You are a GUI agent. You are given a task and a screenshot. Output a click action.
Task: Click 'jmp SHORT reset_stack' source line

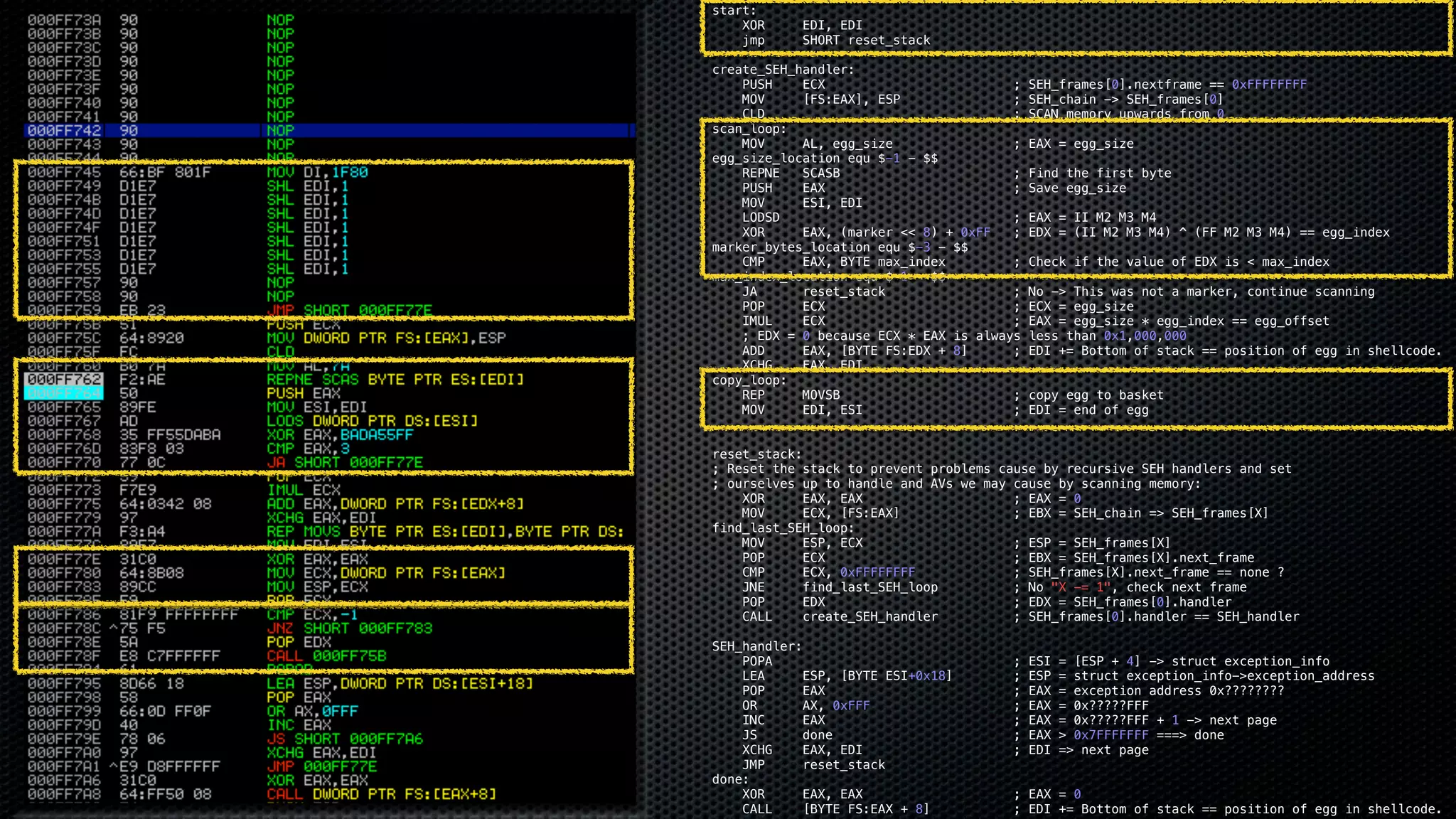click(836, 41)
